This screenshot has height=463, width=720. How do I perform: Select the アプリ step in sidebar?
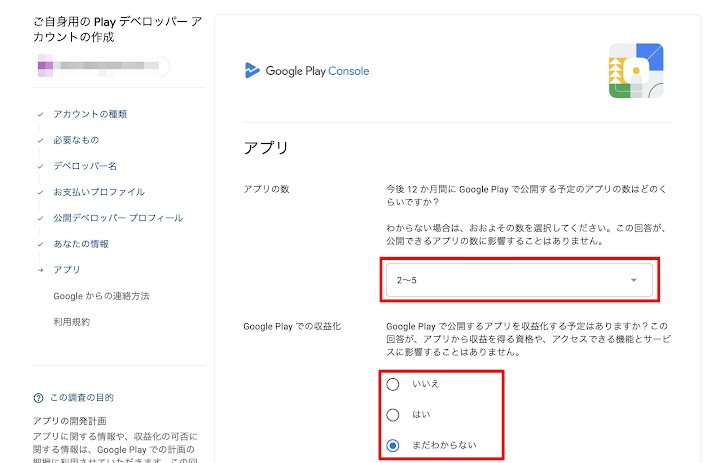pyautogui.click(x=67, y=270)
